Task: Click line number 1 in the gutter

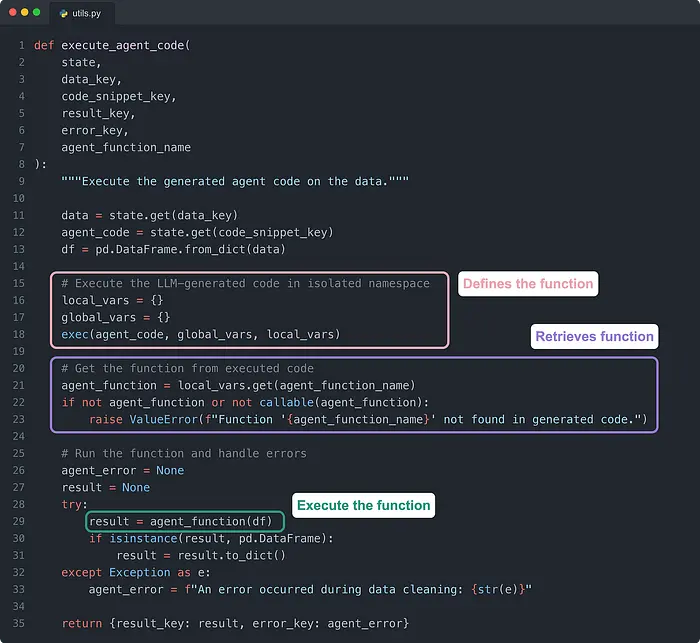Action: point(21,46)
